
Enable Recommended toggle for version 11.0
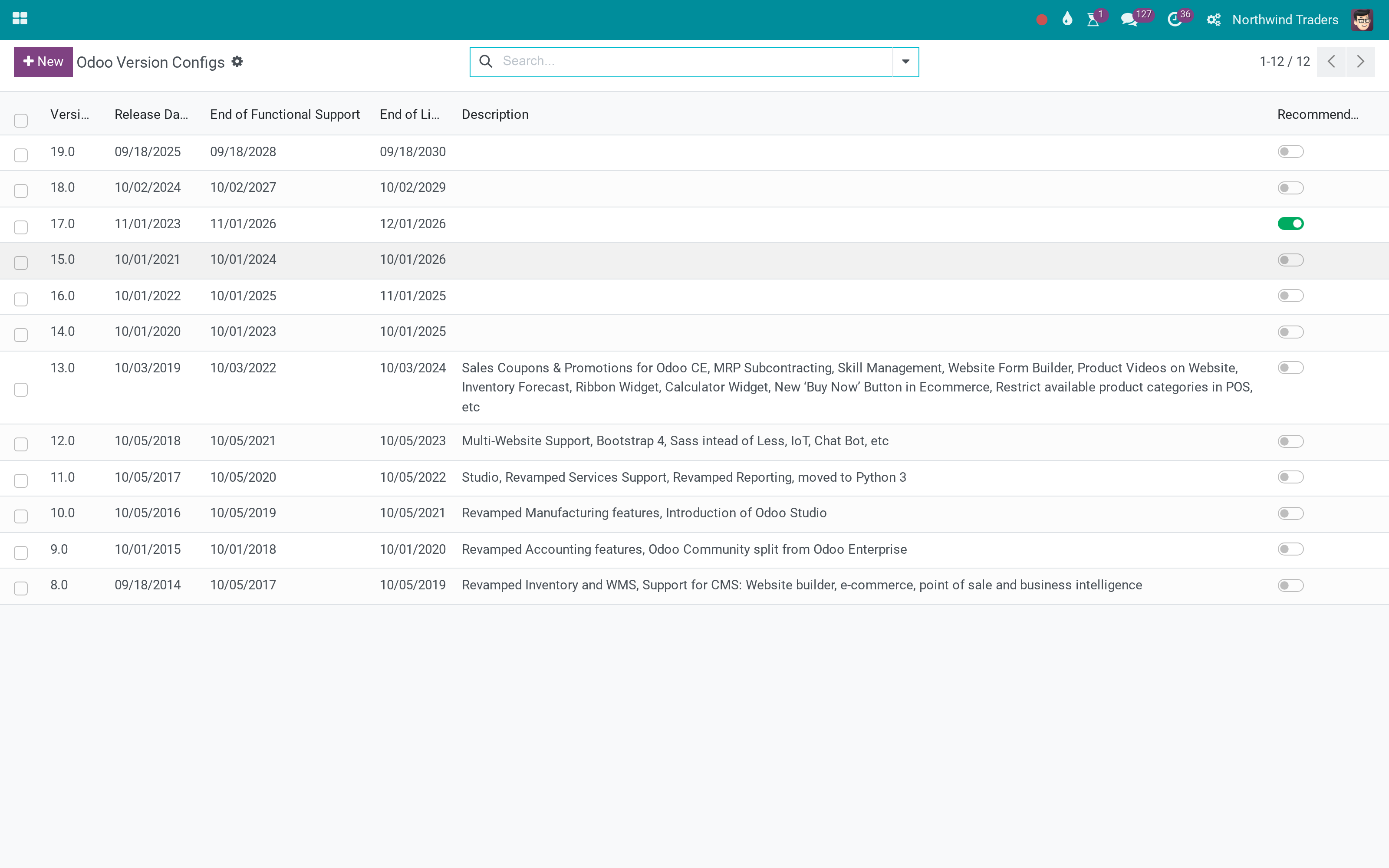click(1290, 477)
